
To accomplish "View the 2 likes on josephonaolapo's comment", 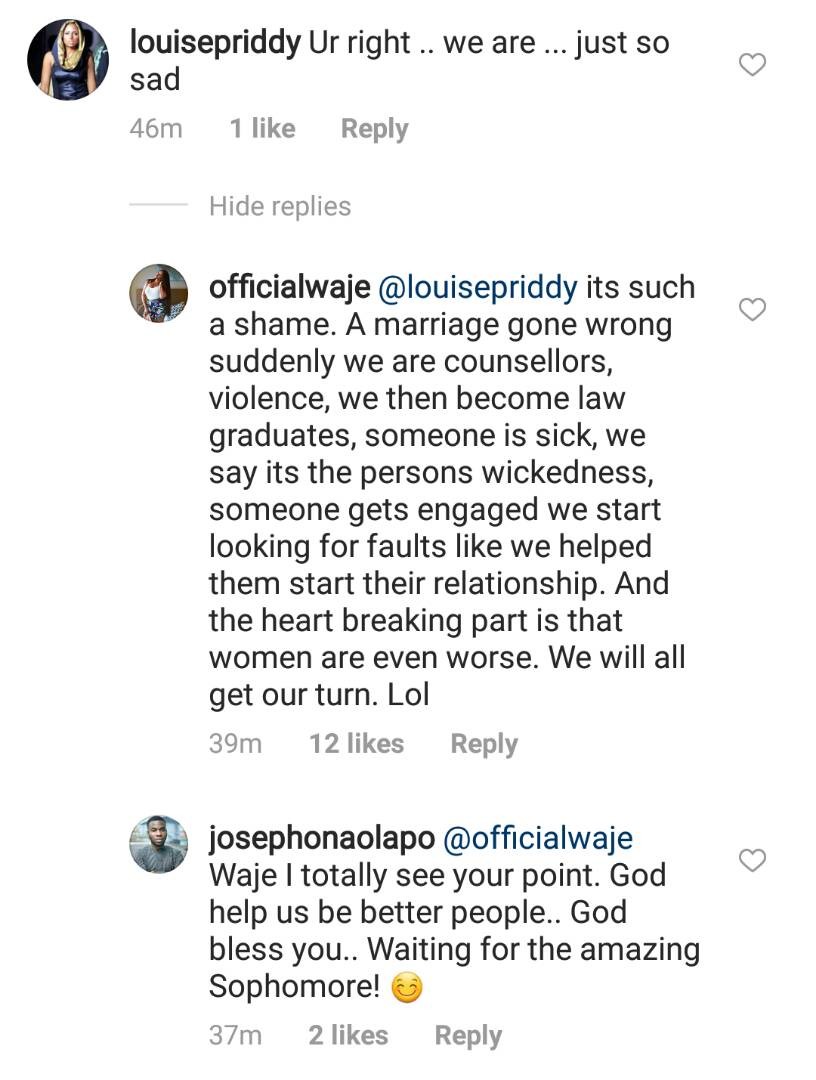I will [348, 1035].
